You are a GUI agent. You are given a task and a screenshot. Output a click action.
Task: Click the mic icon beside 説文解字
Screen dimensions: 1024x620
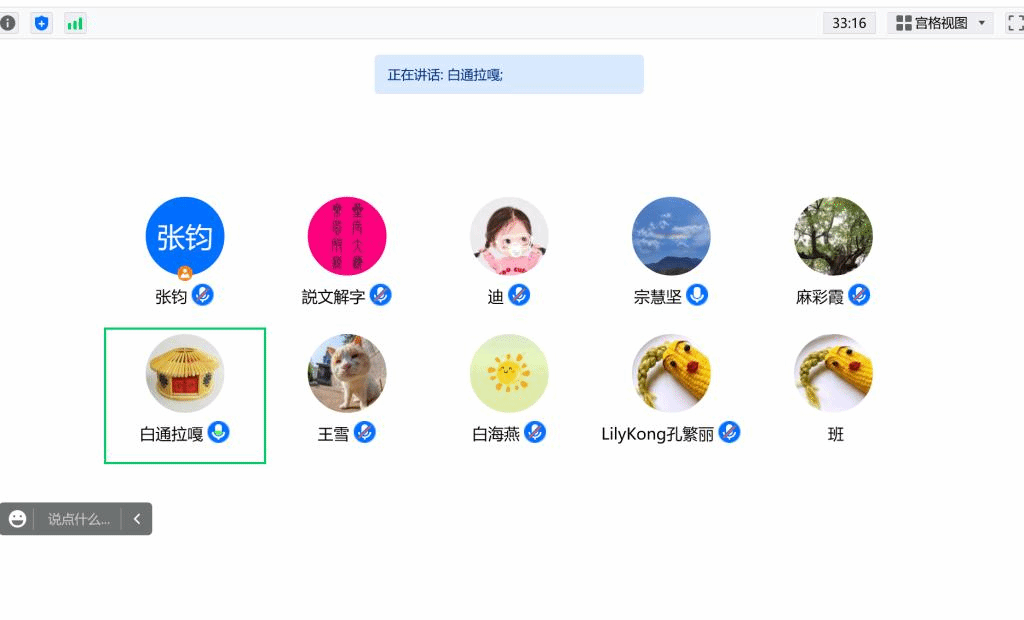click(x=381, y=295)
